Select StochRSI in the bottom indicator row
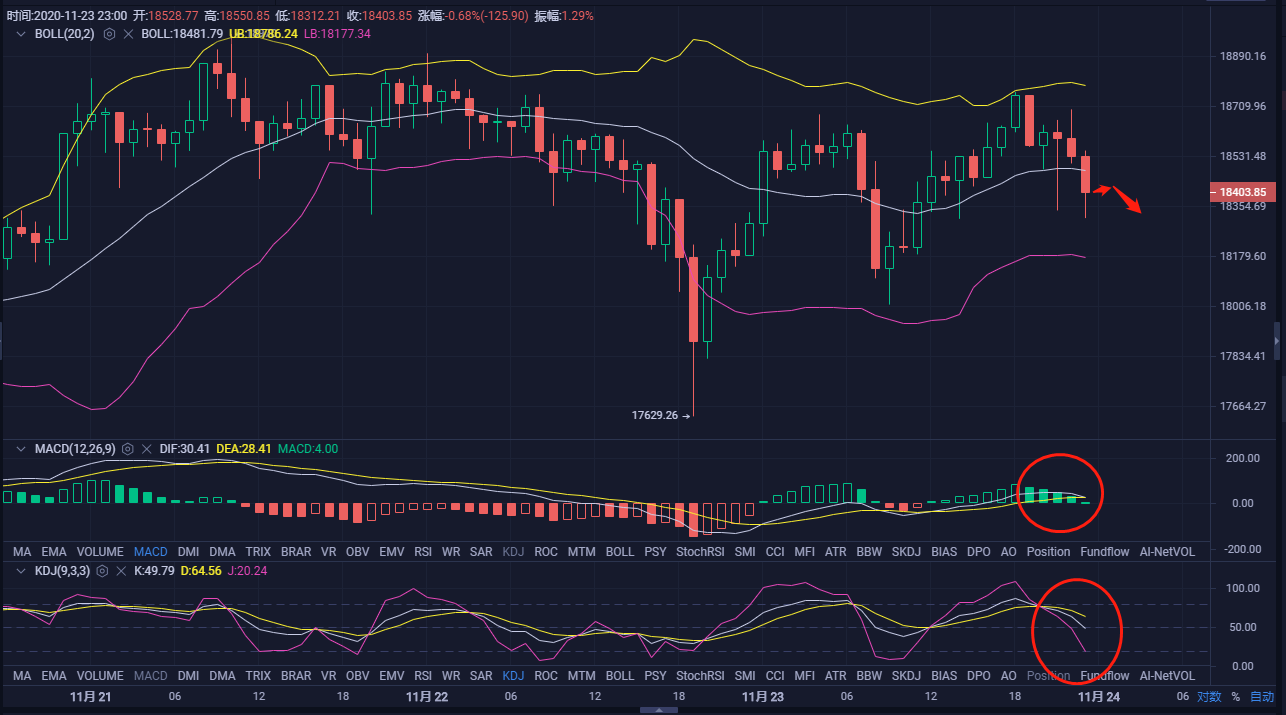The height and width of the screenshot is (715, 1286). tap(698, 676)
